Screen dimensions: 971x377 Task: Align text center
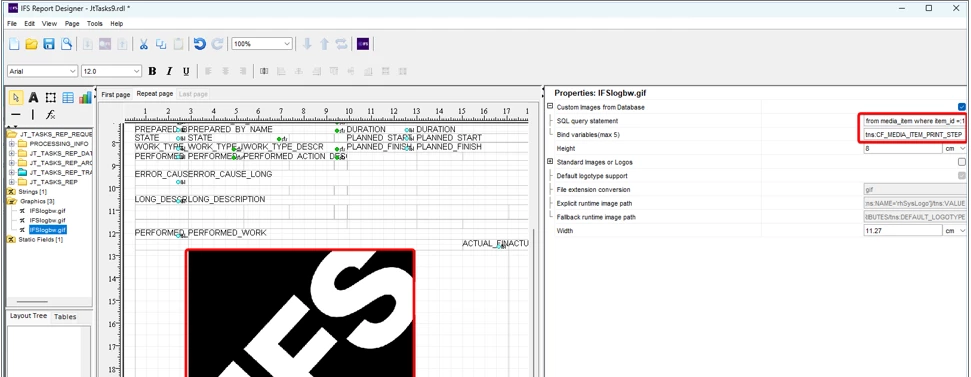(225, 71)
